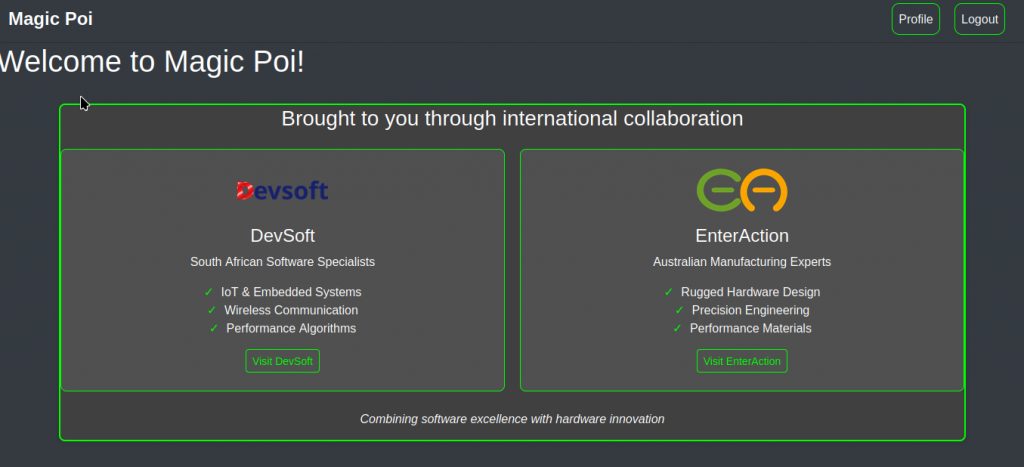Follow the Visit EnterAction link
1024x467 pixels.
[x=742, y=361]
